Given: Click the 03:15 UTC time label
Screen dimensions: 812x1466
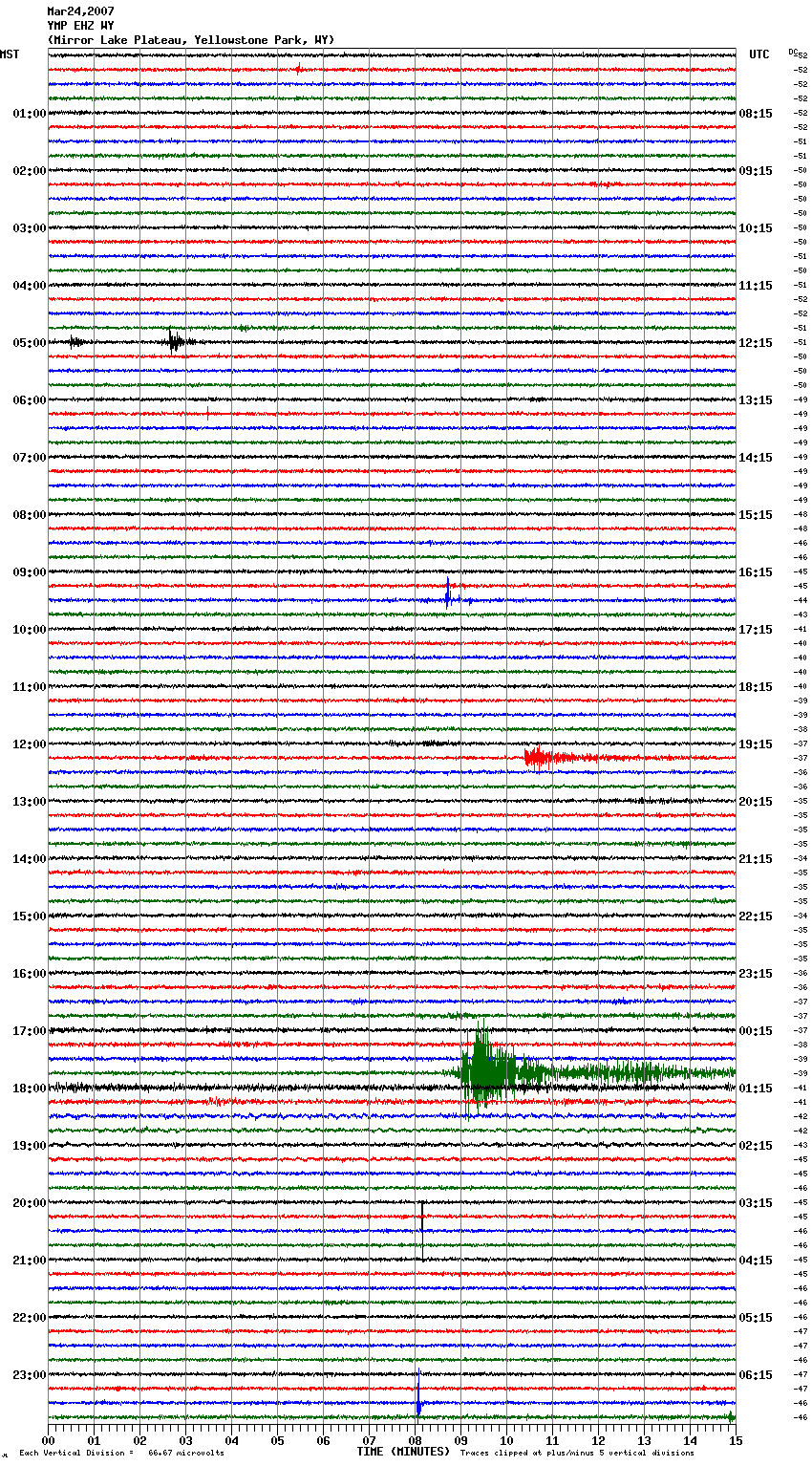Looking at the screenshot, I should [756, 1203].
